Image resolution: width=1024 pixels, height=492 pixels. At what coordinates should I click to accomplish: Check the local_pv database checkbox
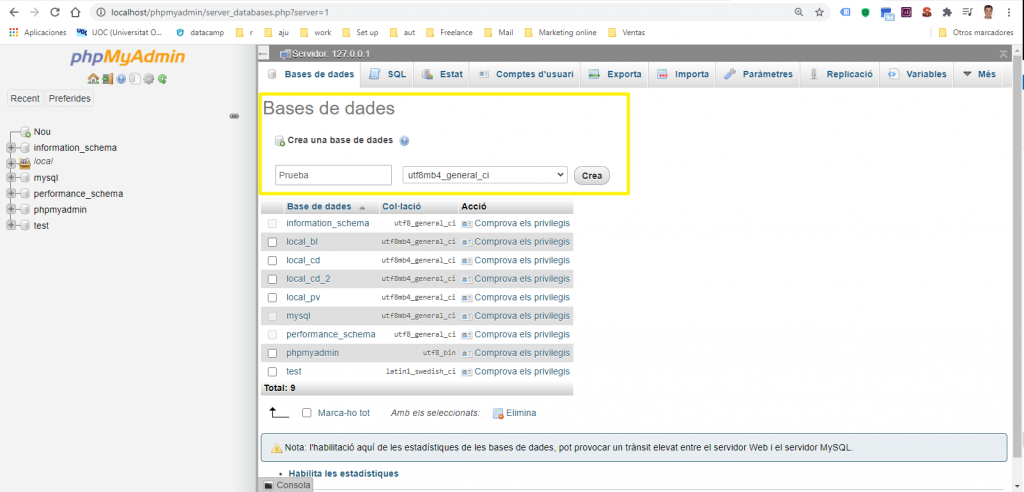point(272,297)
